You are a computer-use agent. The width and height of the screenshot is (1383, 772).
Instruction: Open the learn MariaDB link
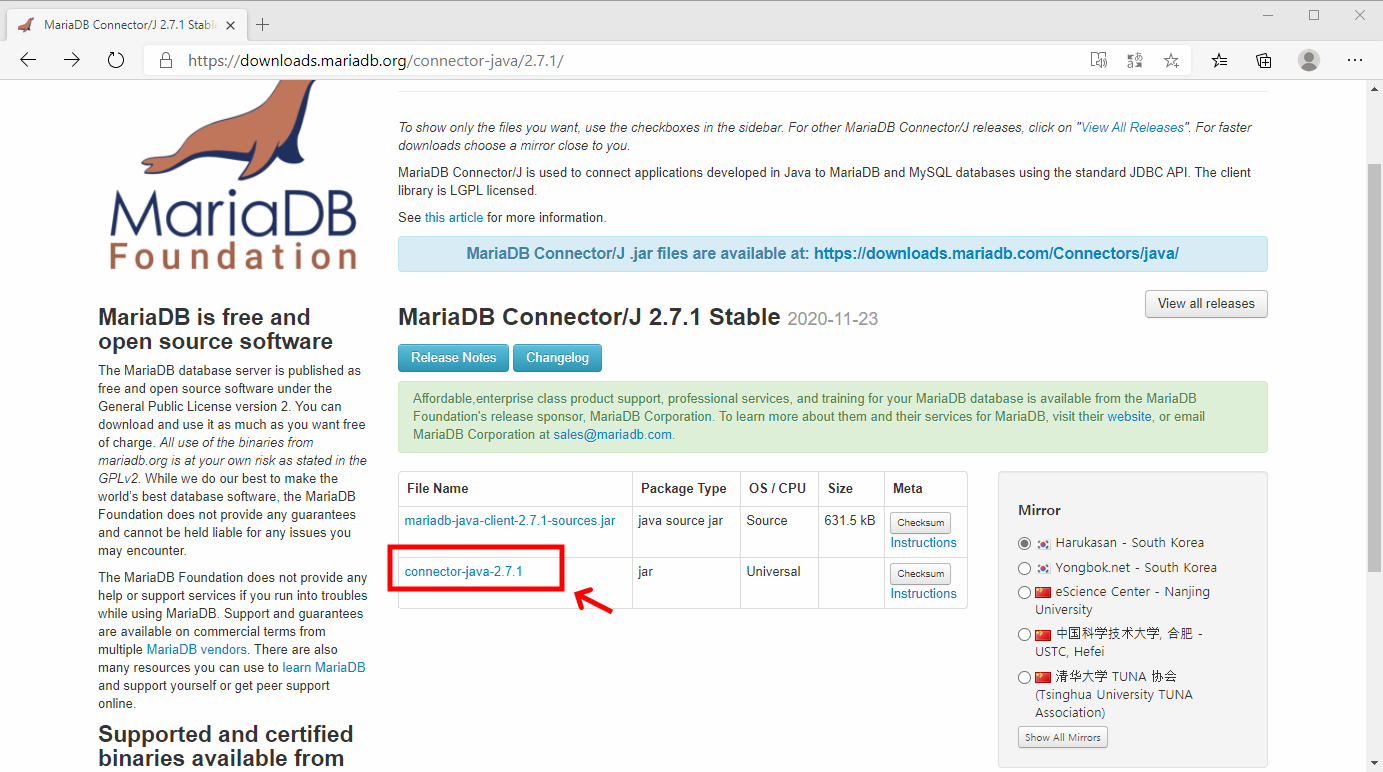point(324,667)
